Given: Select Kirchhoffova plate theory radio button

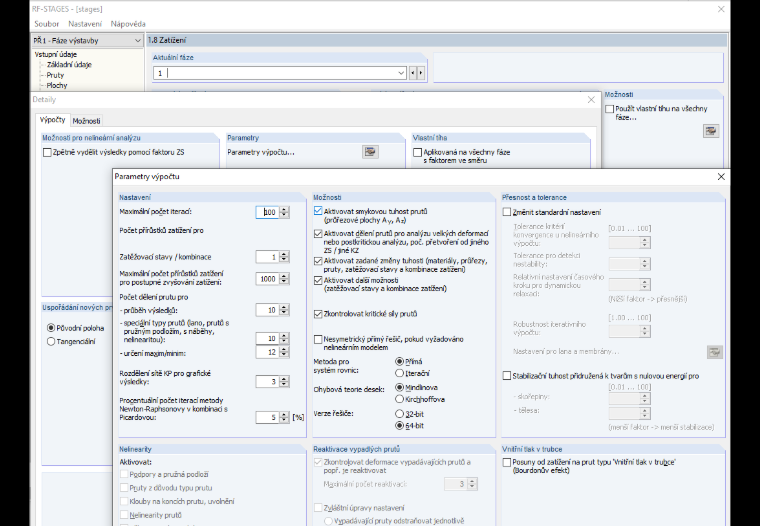Looking at the screenshot, I should [399, 399].
